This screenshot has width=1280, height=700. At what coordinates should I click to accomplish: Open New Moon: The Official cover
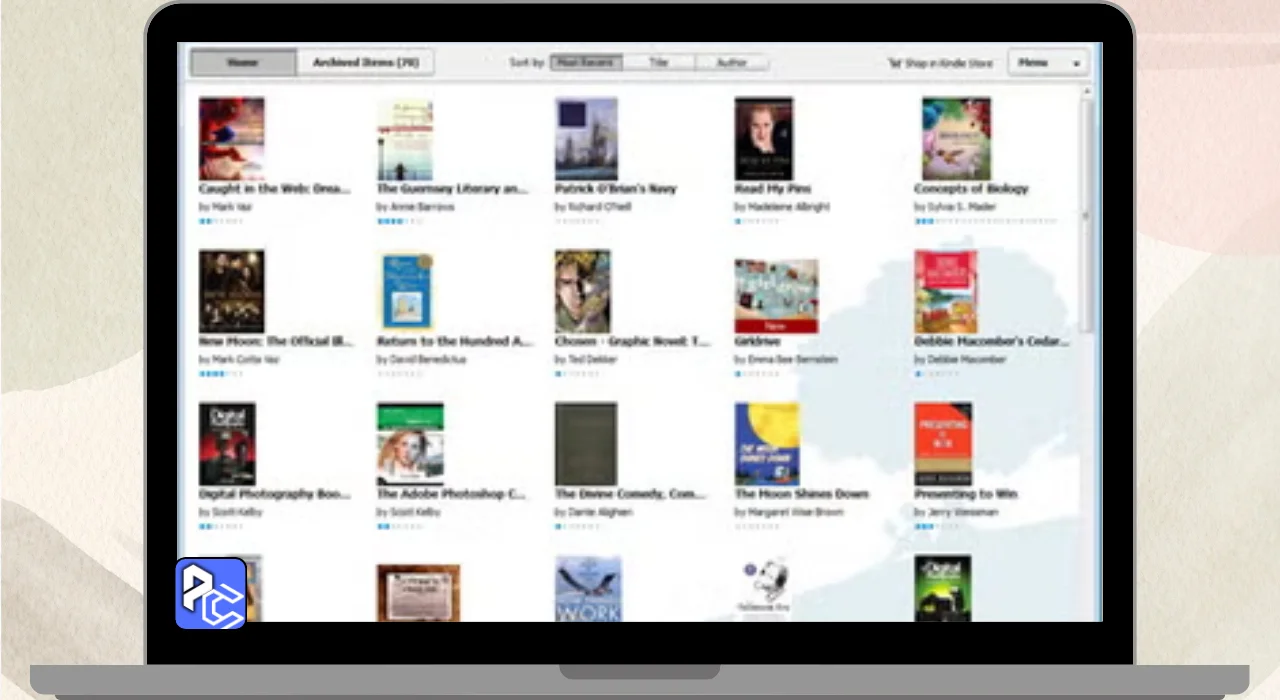[231, 291]
